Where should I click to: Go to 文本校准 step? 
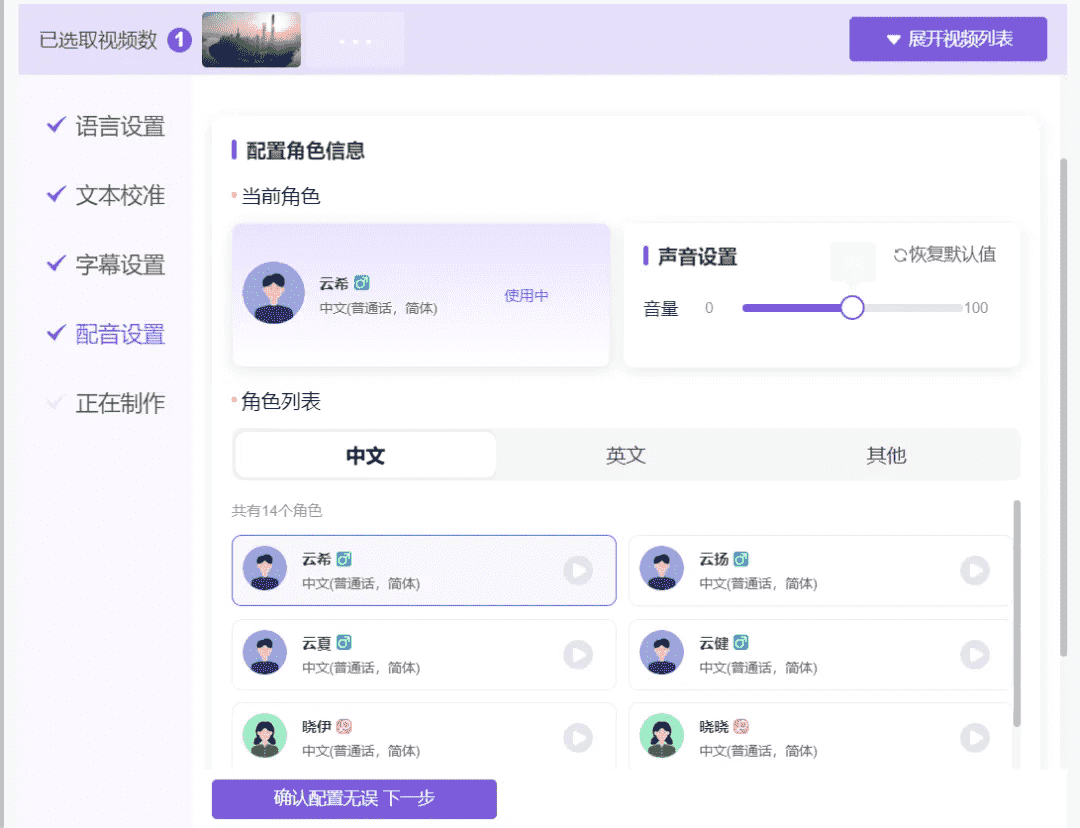[121, 196]
